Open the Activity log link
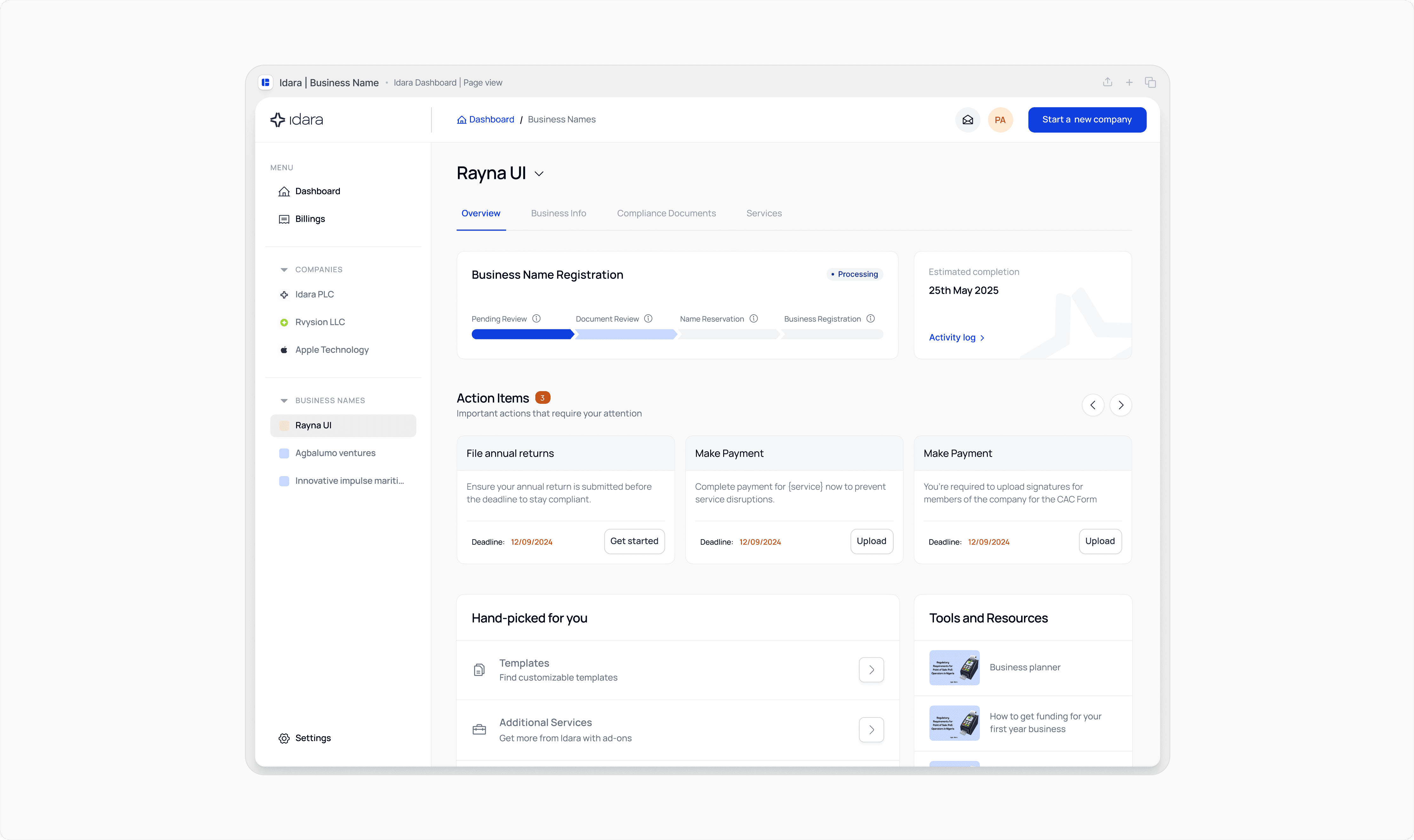 (x=956, y=337)
